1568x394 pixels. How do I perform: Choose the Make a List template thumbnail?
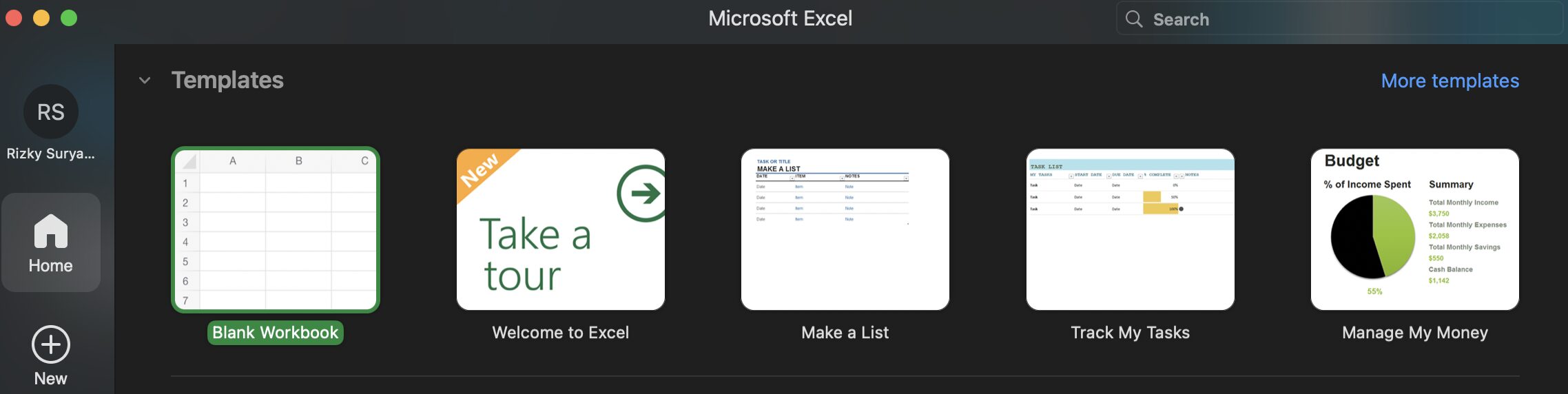pos(845,229)
